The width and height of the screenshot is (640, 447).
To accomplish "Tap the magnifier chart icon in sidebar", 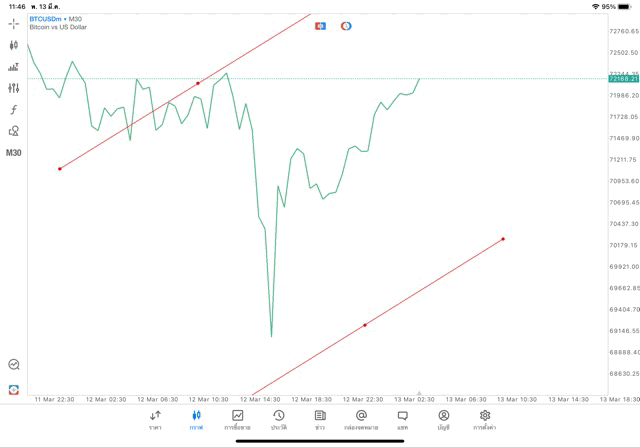I will coord(13,364).
